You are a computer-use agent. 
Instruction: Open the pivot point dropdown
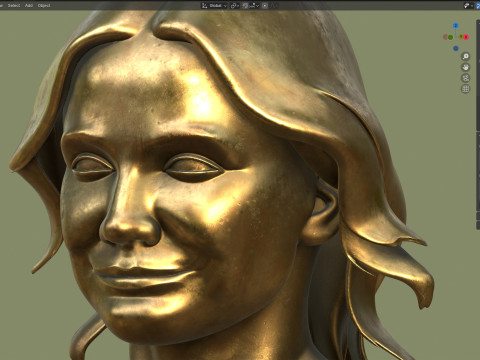235,5
